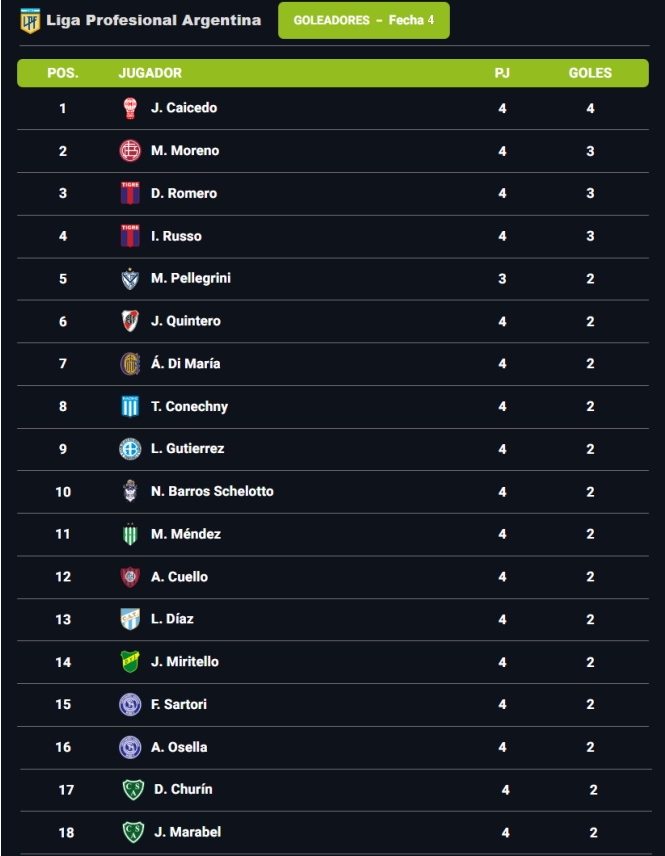Click the JUGADOR column header
665x856 pixels.
[x=150, y=73]
